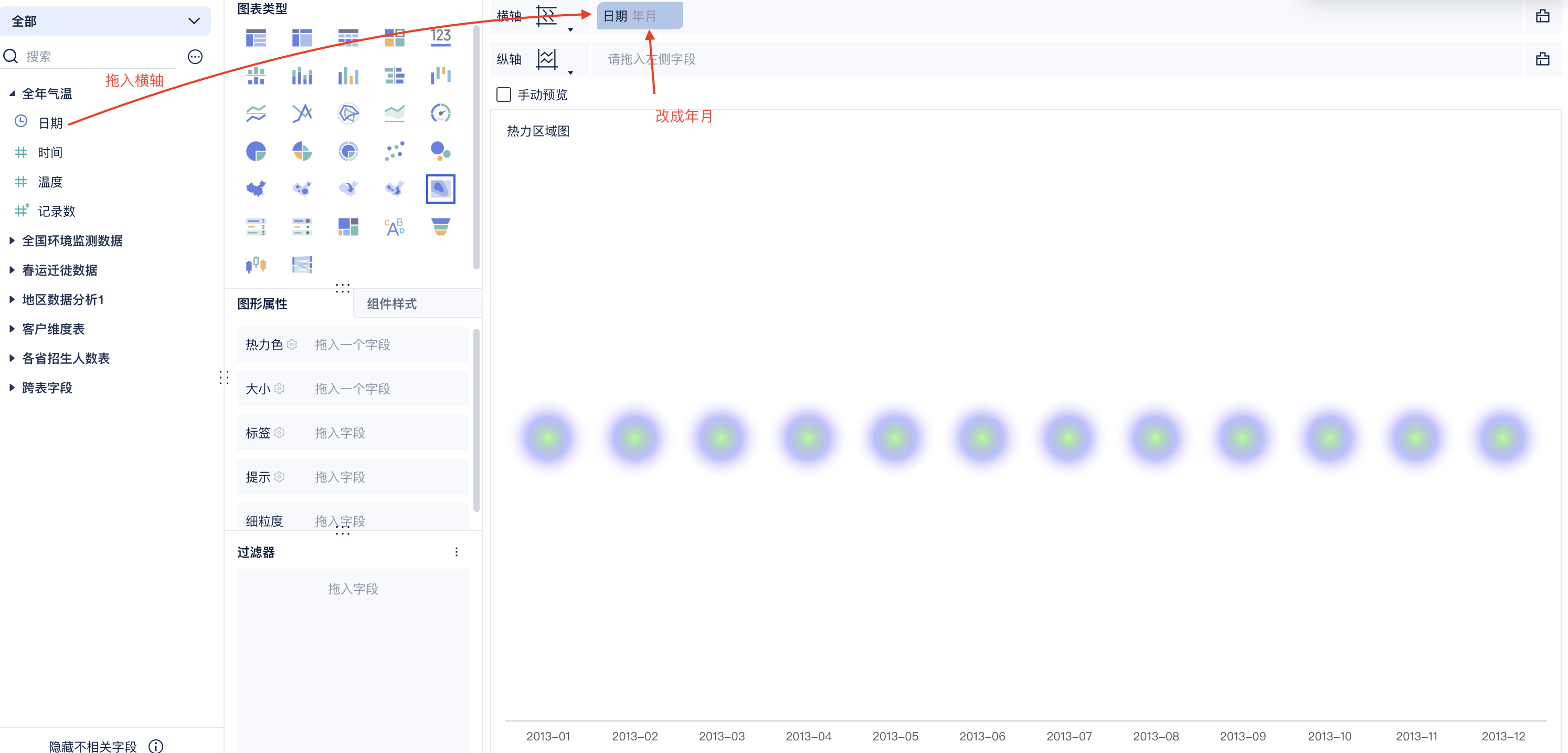Open the 全部 dataset dropdown
The width and height of the screenshot is (1568, 753).
click(105, 22)
